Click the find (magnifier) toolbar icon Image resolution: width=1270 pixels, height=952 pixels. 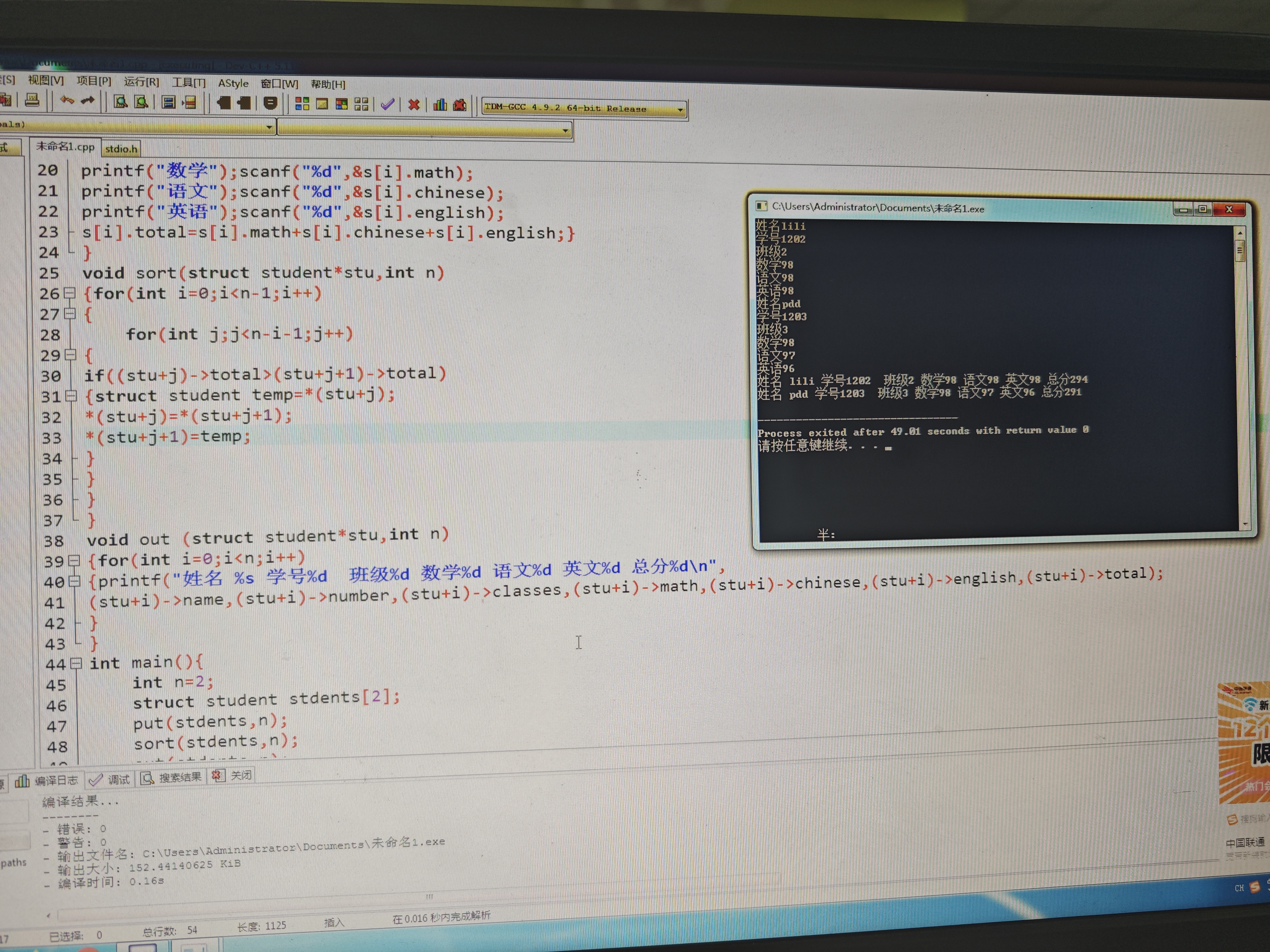[120, 102]
